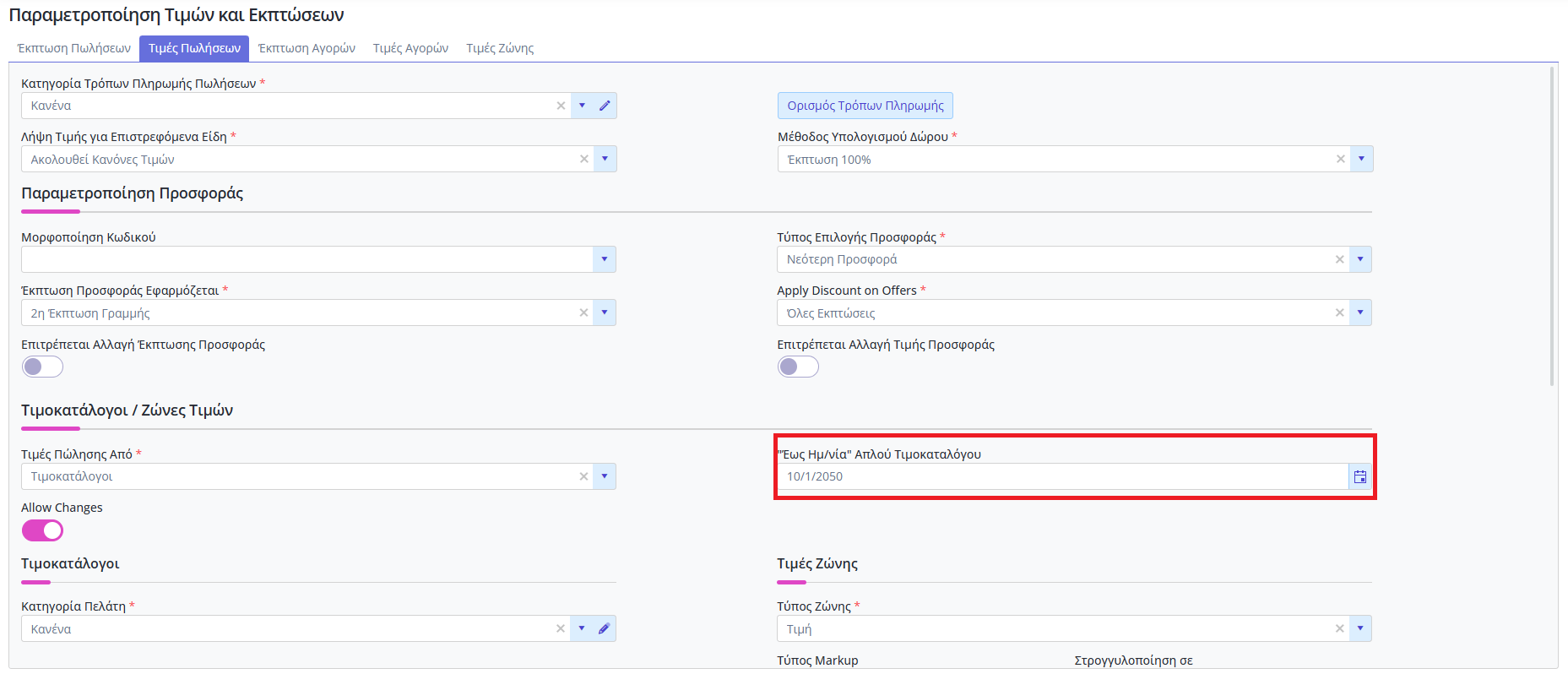
Task: Expand the Μορφοποίηση Κωδικού dropdown
Action: coord(604,260)
